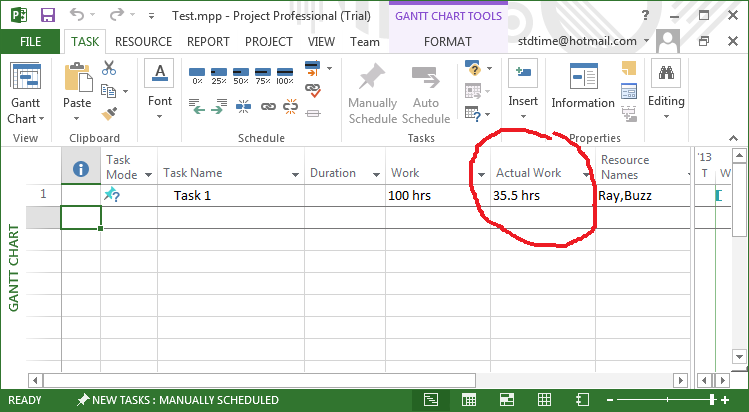Expand the Inspect dropdown arrow
Viewport: 749px width, 412px height.
point(489,69)
